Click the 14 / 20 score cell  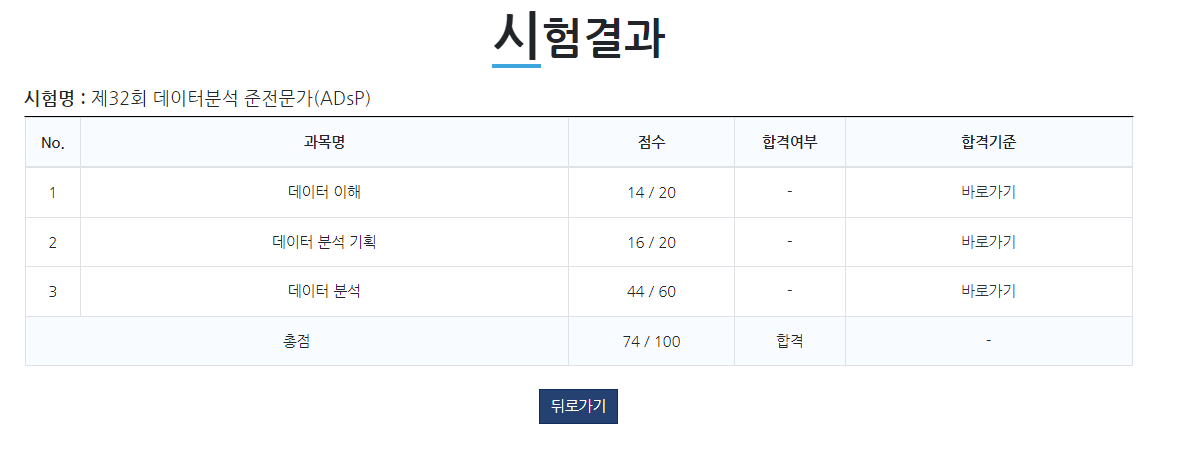tap(651, 192)
